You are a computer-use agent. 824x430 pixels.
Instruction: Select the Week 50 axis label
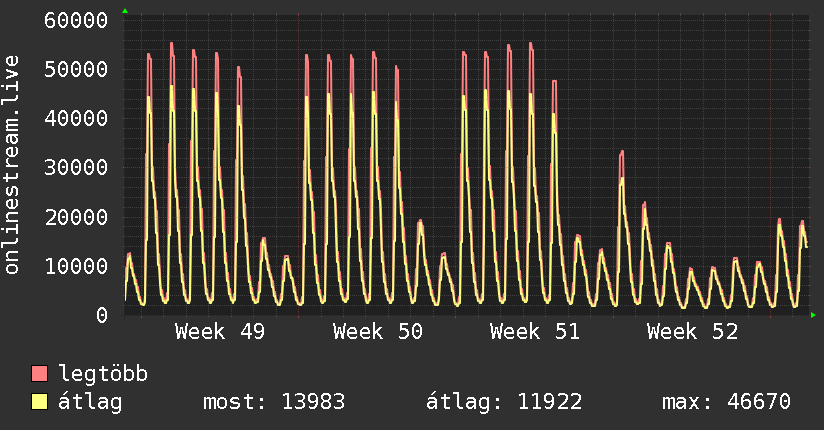point(378,332)
